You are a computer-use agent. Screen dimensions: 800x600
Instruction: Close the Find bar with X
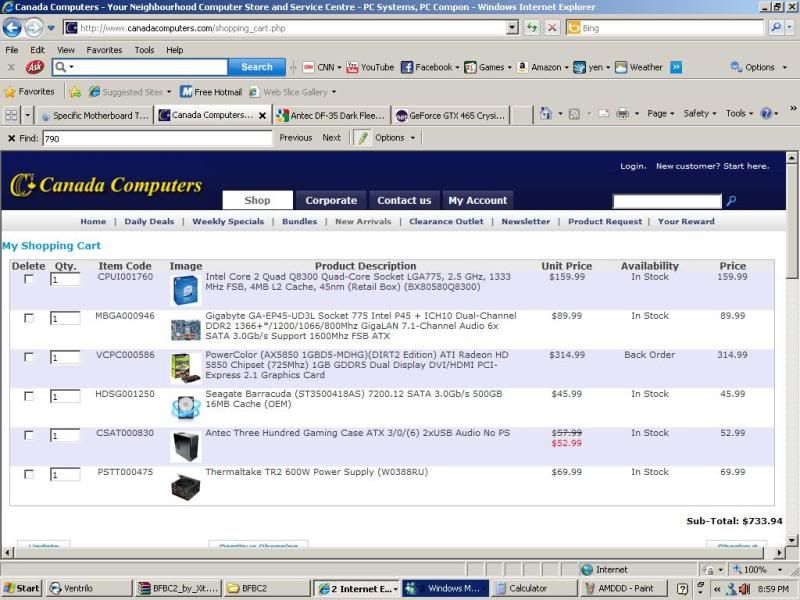11,138
